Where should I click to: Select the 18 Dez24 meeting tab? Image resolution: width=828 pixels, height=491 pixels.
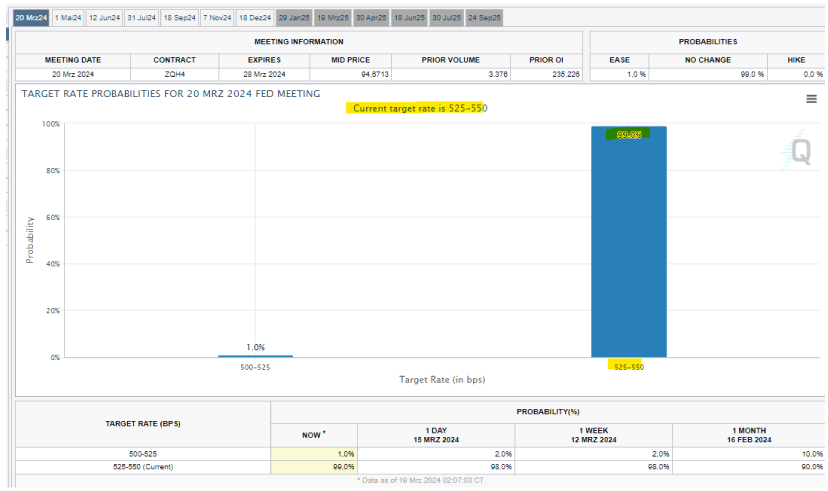click(255, 18)
